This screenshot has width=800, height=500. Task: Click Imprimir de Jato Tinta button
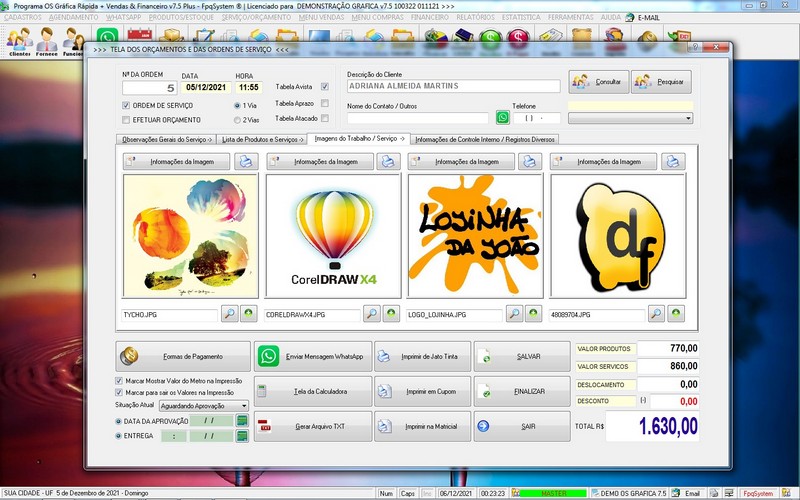(422, 356)
